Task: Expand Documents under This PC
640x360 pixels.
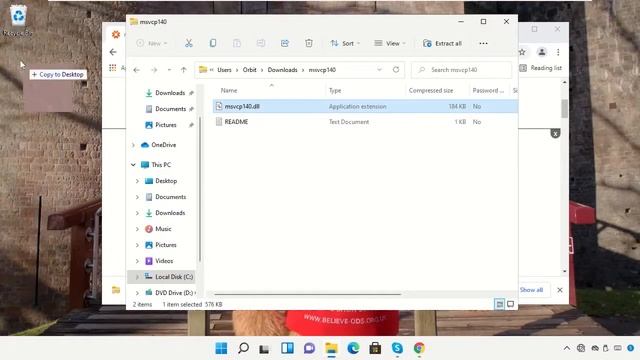Action: (x=137, y=197)
